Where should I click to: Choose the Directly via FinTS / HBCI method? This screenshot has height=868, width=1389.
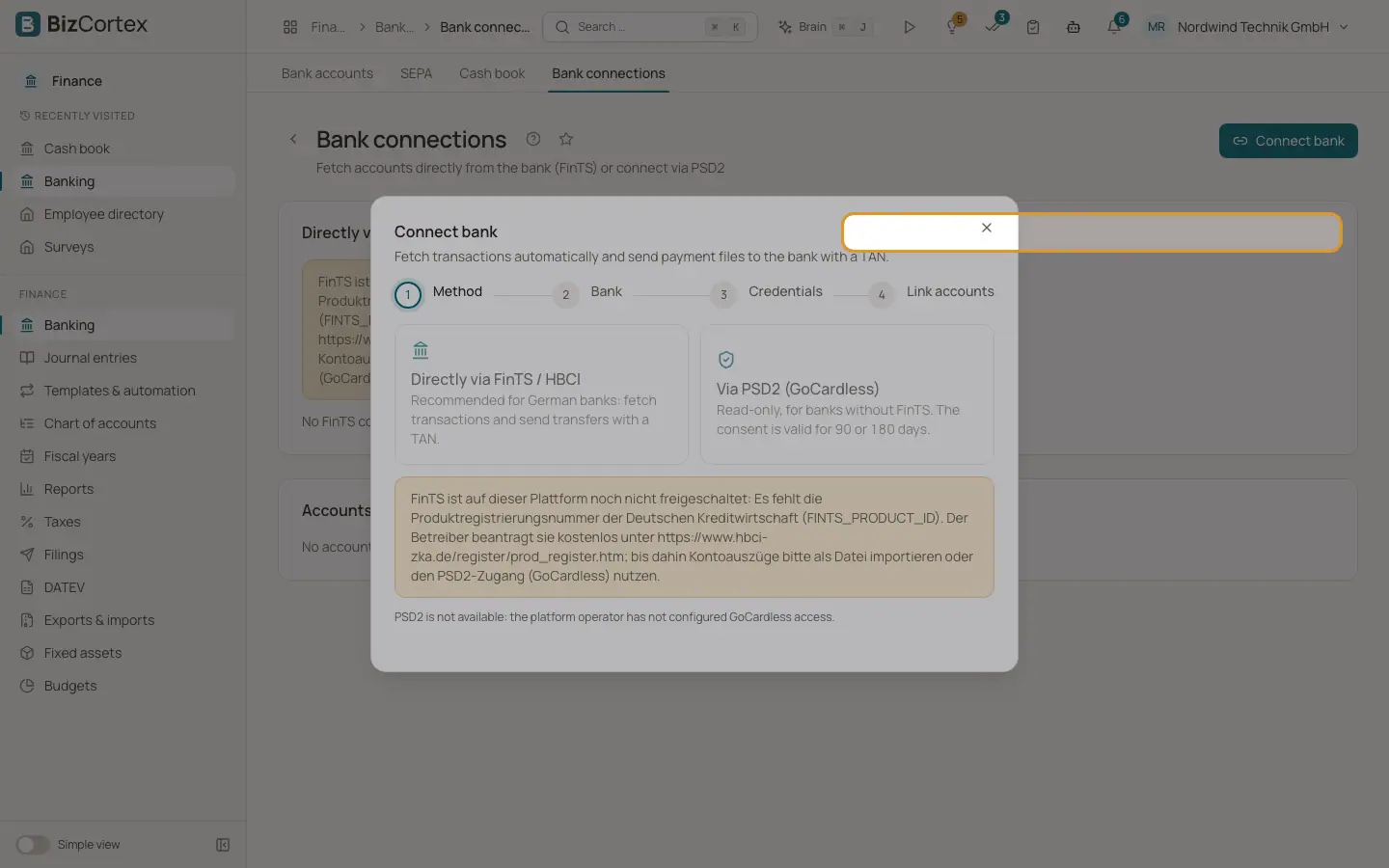[542, 394]
